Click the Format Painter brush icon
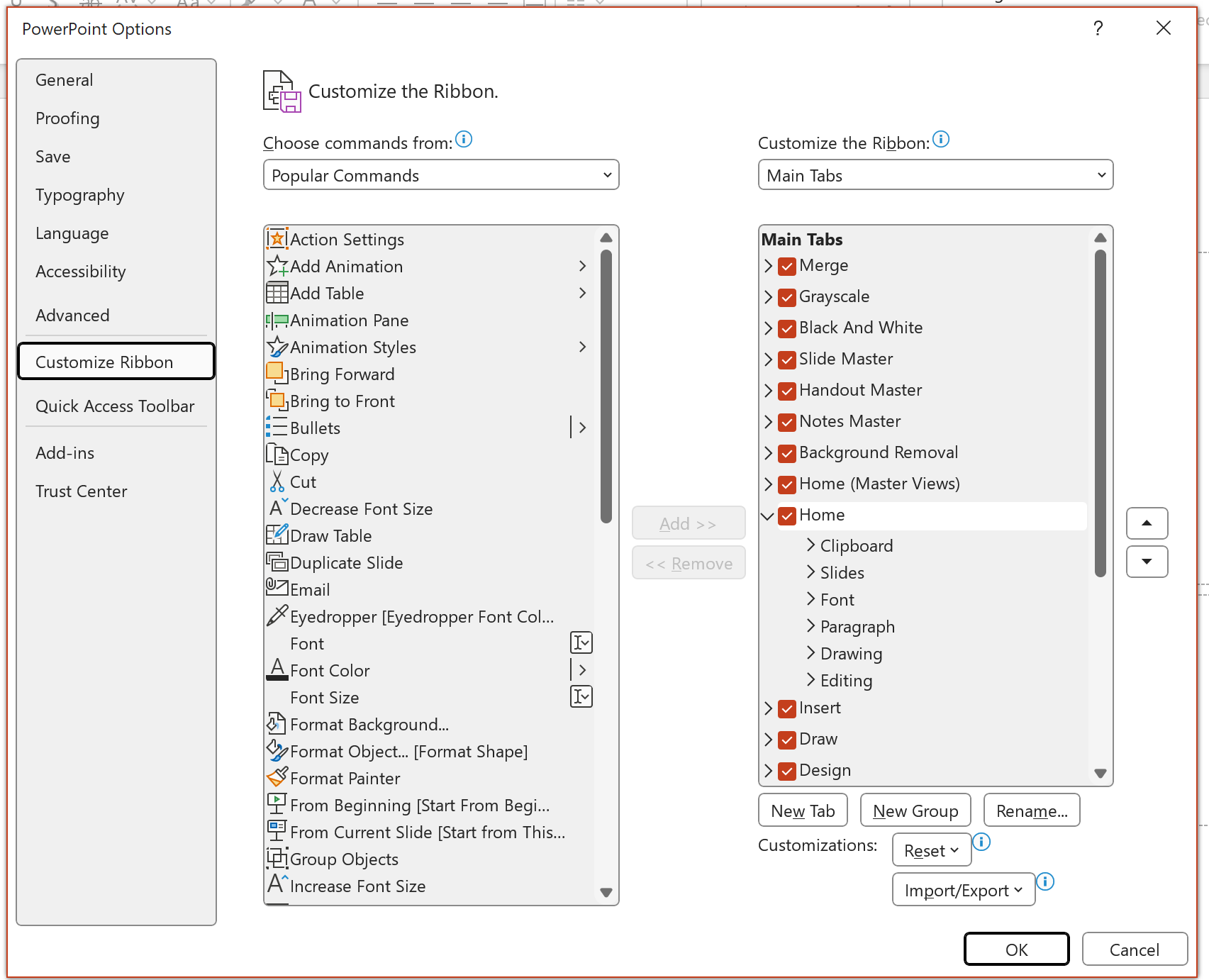Viewport: 1209px width, 980px height. tap(277, 778)
